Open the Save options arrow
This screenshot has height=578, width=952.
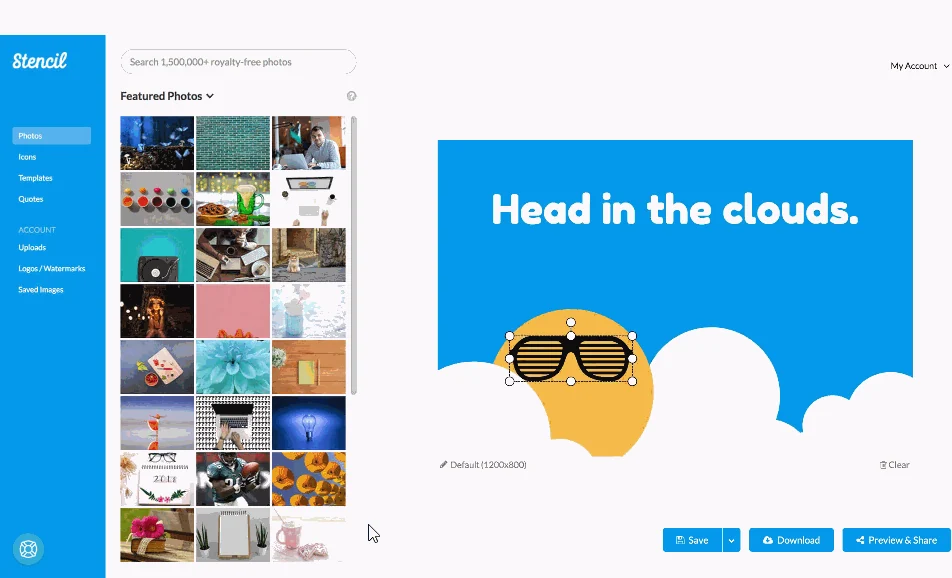pos(732,540)
